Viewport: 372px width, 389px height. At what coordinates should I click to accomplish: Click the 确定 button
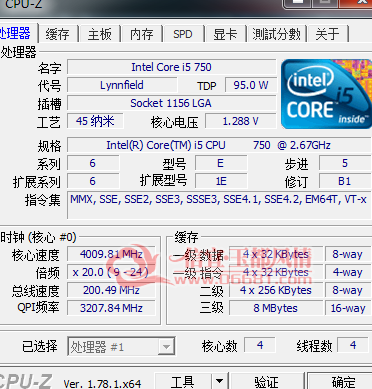click(x=341, y=382)
